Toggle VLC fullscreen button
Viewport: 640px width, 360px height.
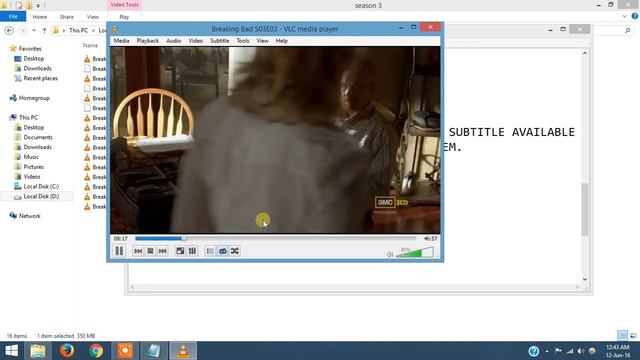tap(180, 251)
